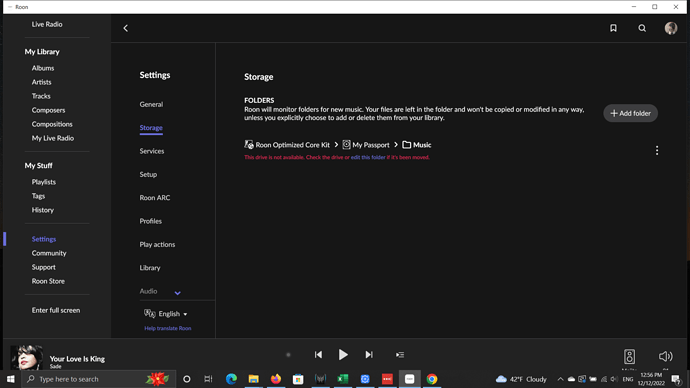Go back using the back arrow
Image resolution: width=690 pixels, height=388 pixels.
(x=125, y=28)
